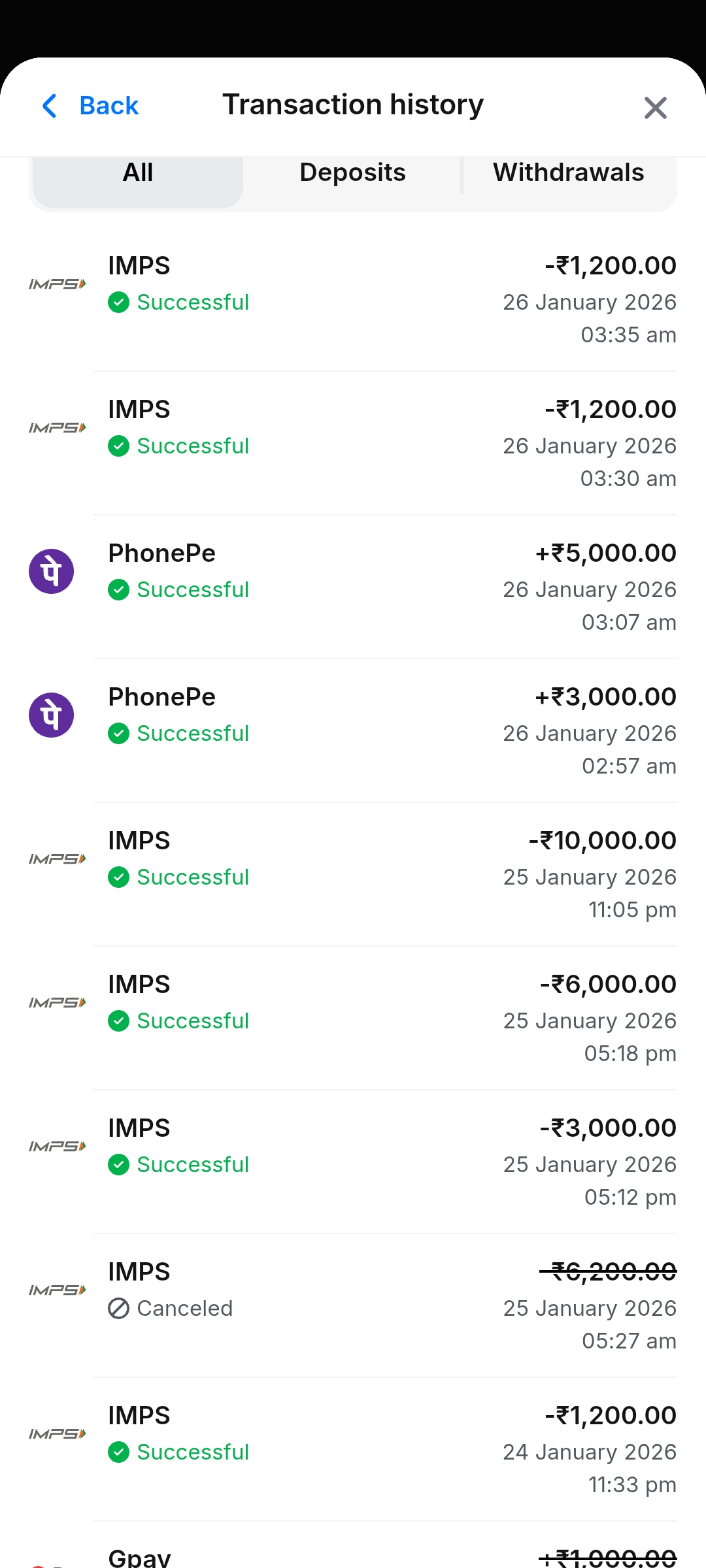Tap IMPS logo of canceled transaction

58,1290
